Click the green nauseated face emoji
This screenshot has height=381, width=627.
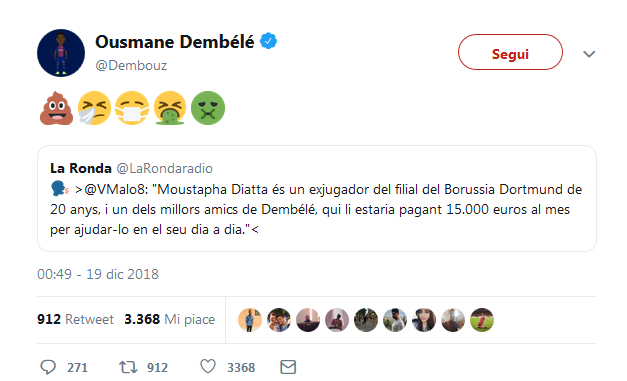pyautogui.click(x=208, y=108)
